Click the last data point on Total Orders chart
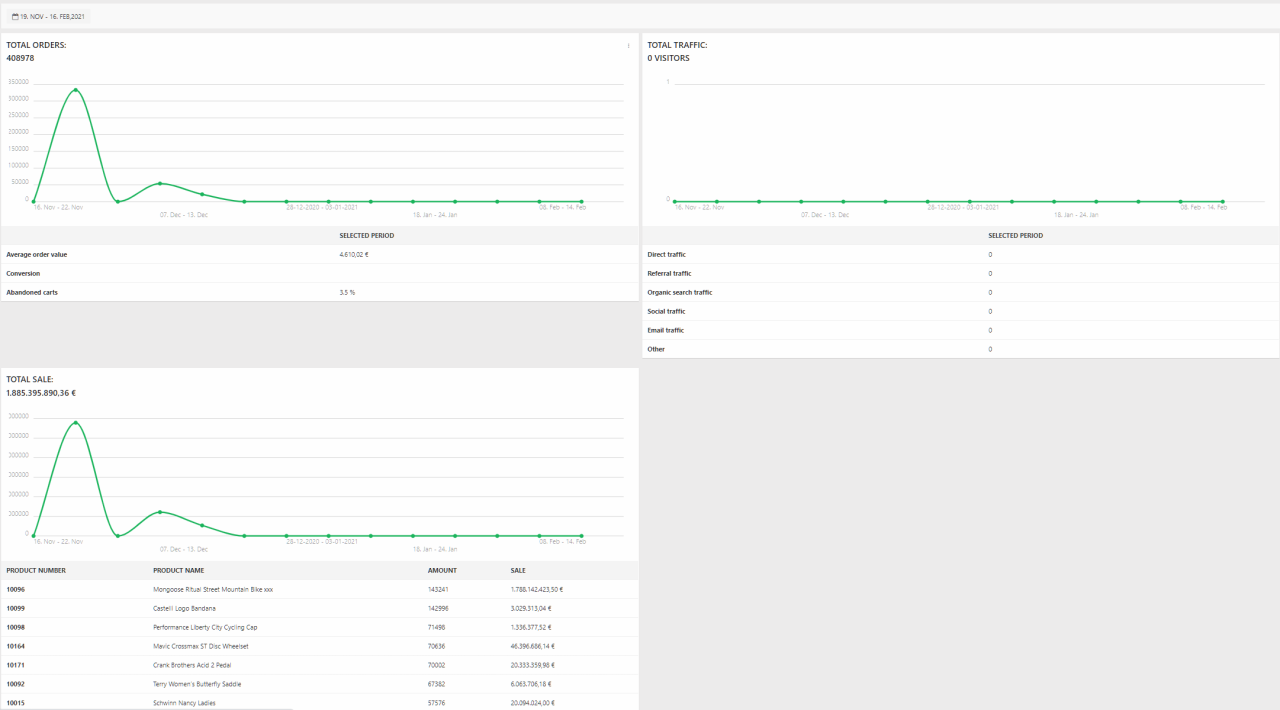The height and width of the screenshot is (710, 1280). [581, 201]
